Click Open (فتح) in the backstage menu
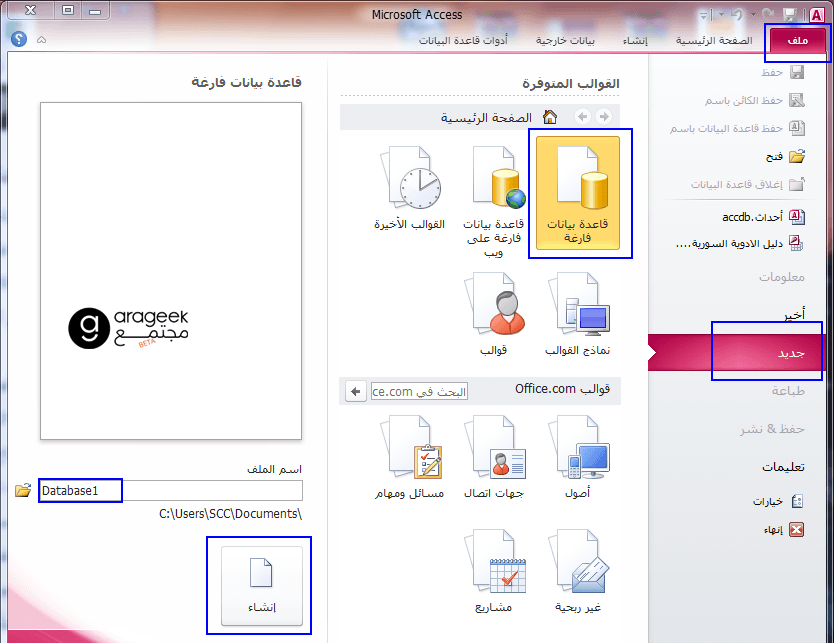The image size is (835, 643). tap(785, 157)
